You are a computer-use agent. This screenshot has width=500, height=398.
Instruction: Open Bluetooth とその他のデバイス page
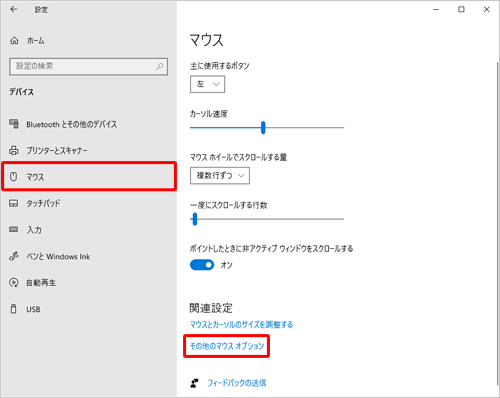coord(72,124)
